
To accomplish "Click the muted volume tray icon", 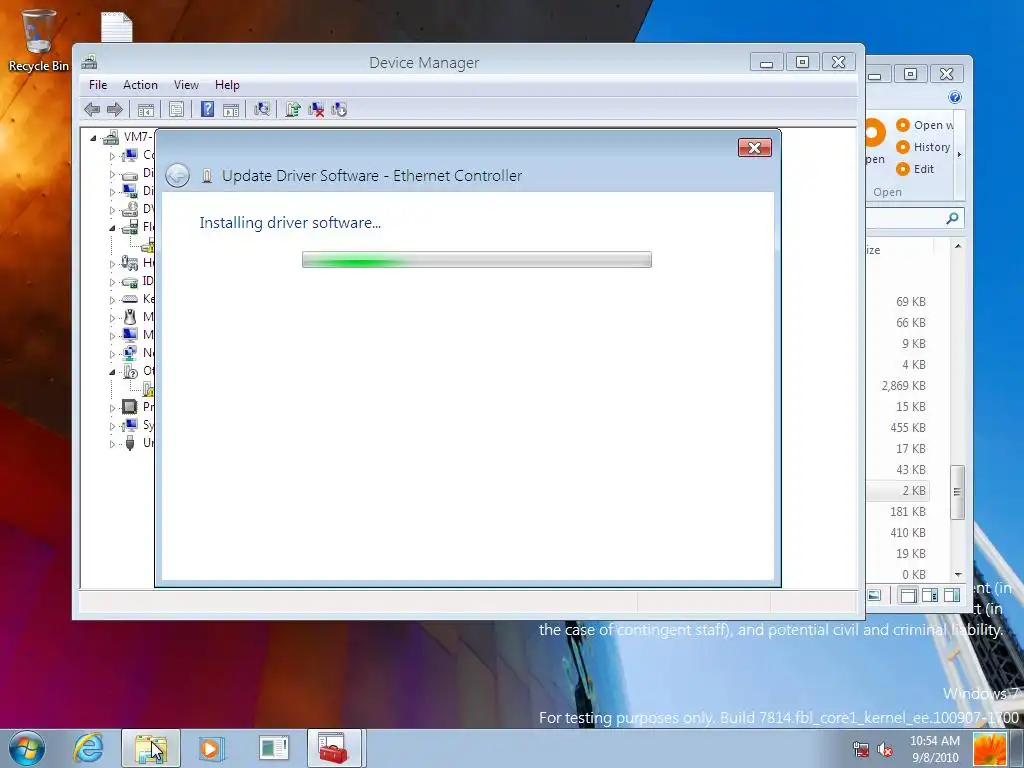I will [885, 748].
